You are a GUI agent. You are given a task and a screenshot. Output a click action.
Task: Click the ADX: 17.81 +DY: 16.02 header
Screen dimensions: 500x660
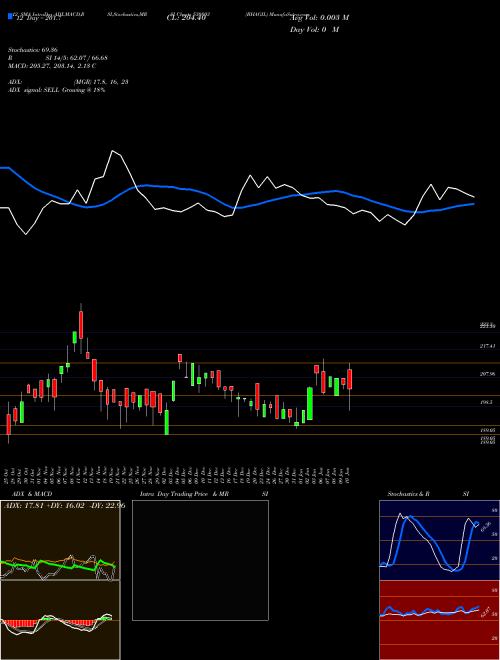point(65,505)
